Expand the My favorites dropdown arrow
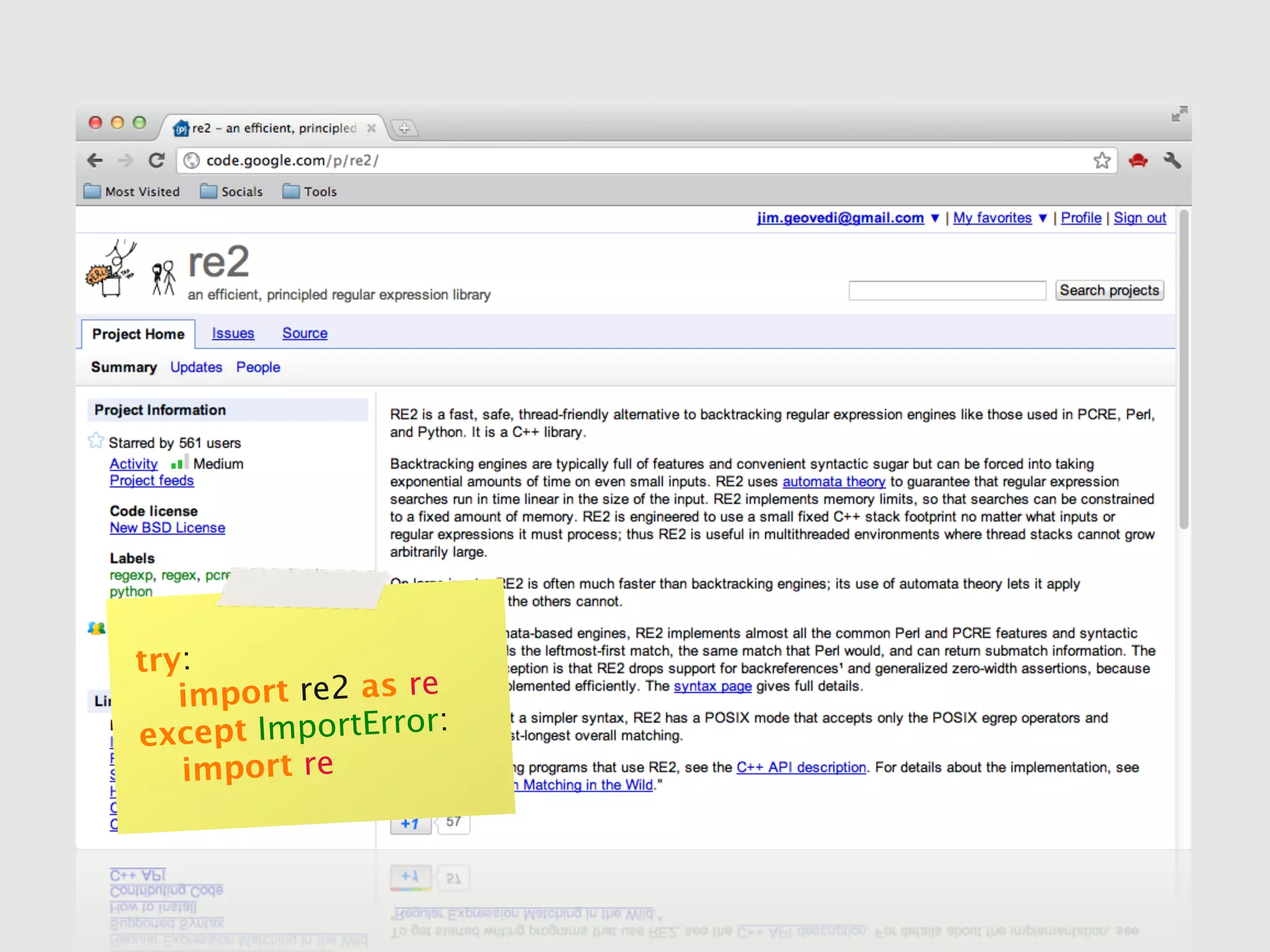 [1043, 218]
